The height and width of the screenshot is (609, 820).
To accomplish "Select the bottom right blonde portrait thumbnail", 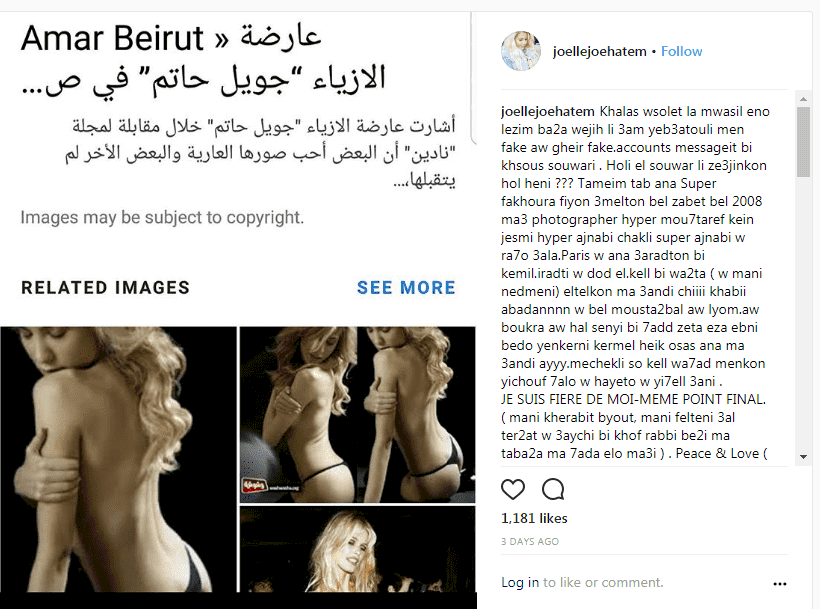I will [x=357, y=549].
